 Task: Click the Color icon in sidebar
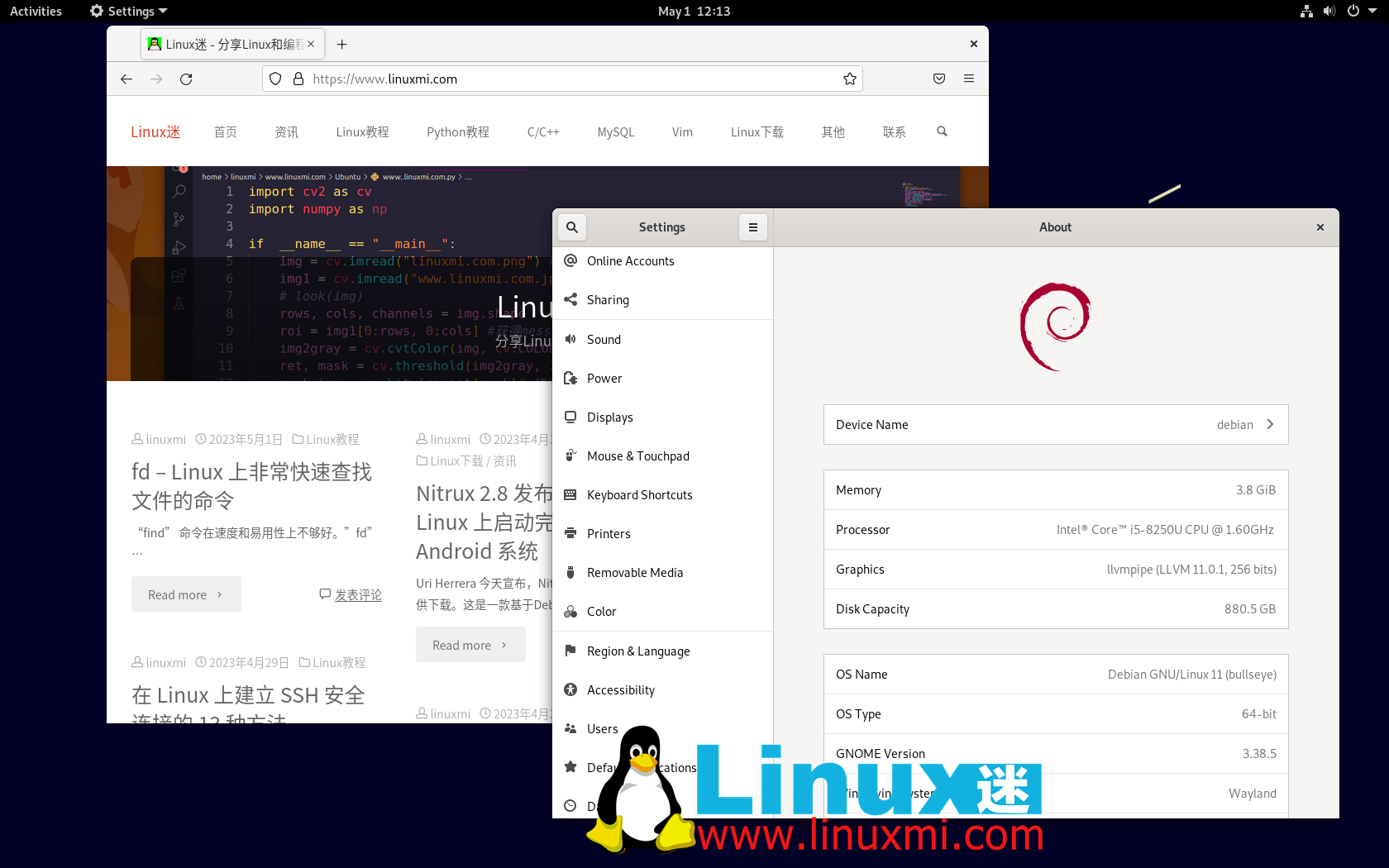570,612
